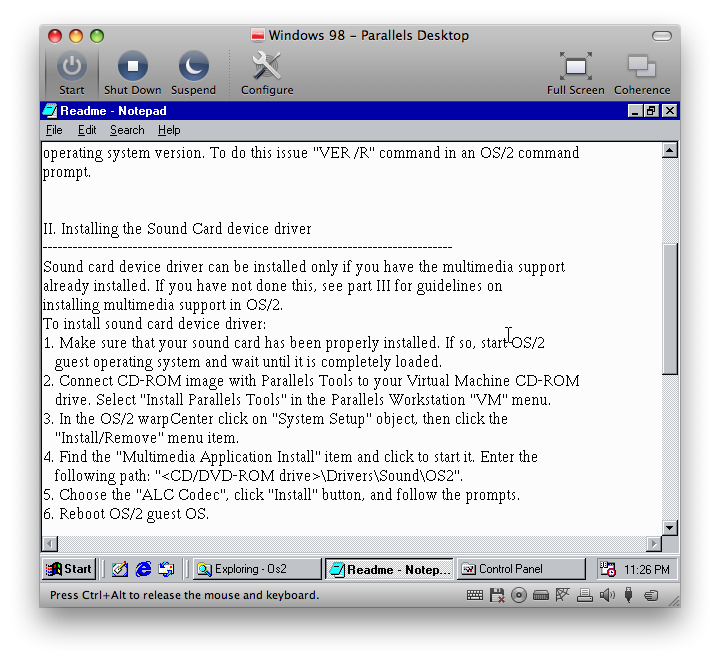Click the horizontal scrollbar left arrow
The height and width of the screenshot is (662, 720).
(x=50, y=544)
